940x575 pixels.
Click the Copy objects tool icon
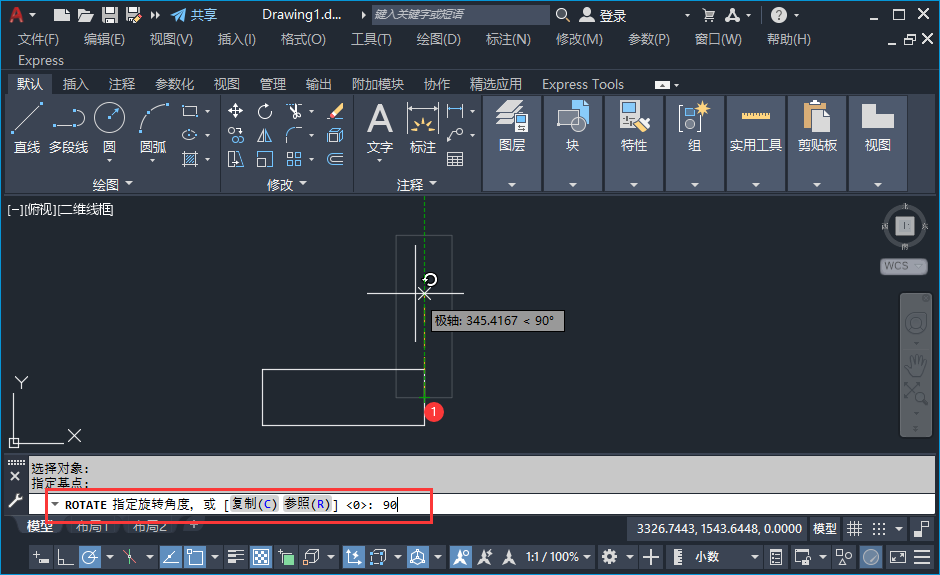pos(236,136)
